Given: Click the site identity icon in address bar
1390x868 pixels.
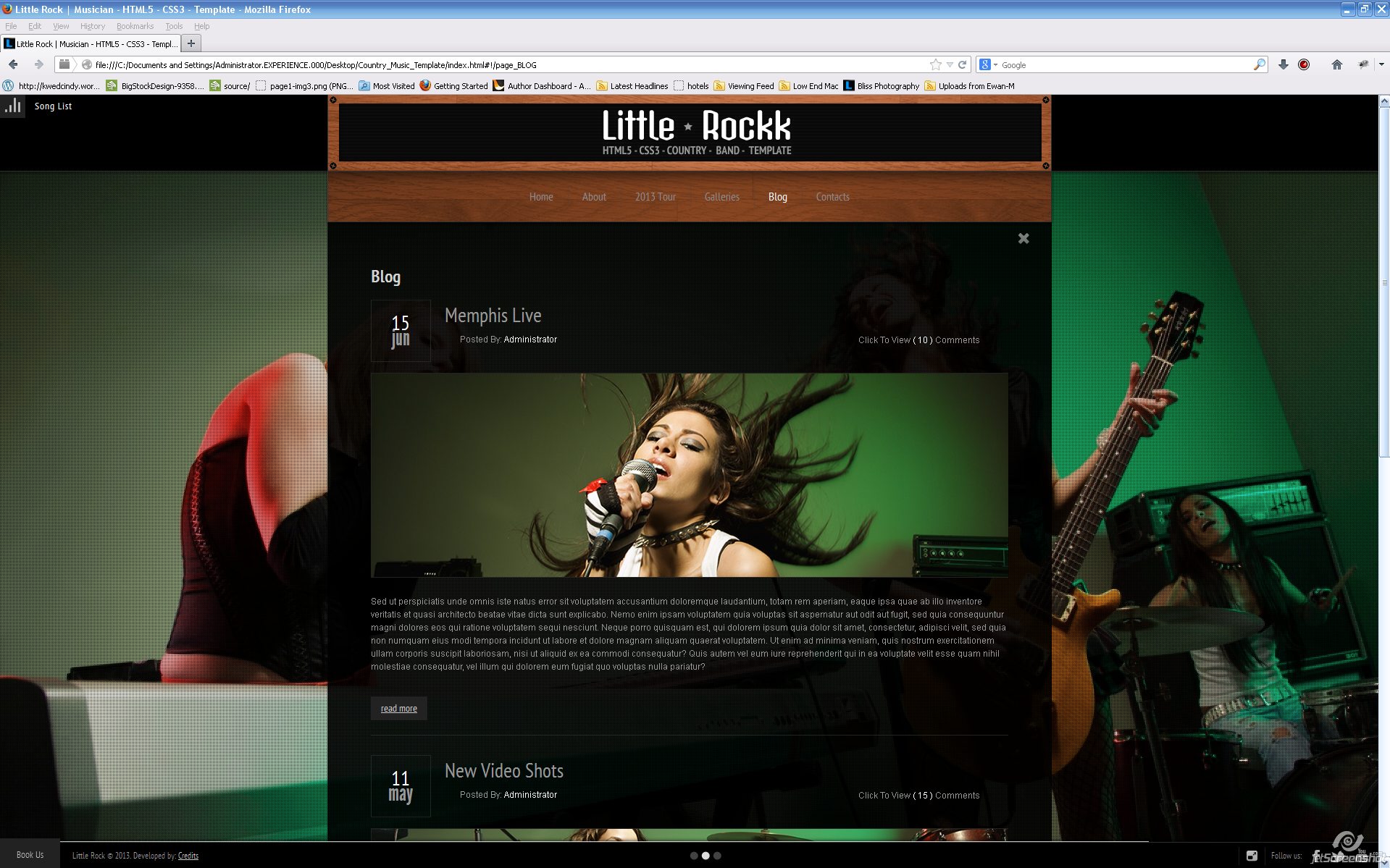Looking at the screenshot, I should (x=87, y=64).
